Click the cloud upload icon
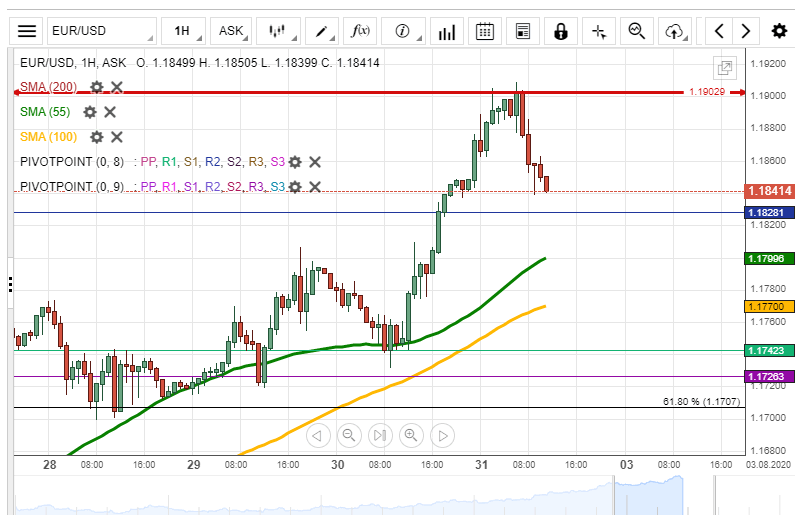 [675, 31]
